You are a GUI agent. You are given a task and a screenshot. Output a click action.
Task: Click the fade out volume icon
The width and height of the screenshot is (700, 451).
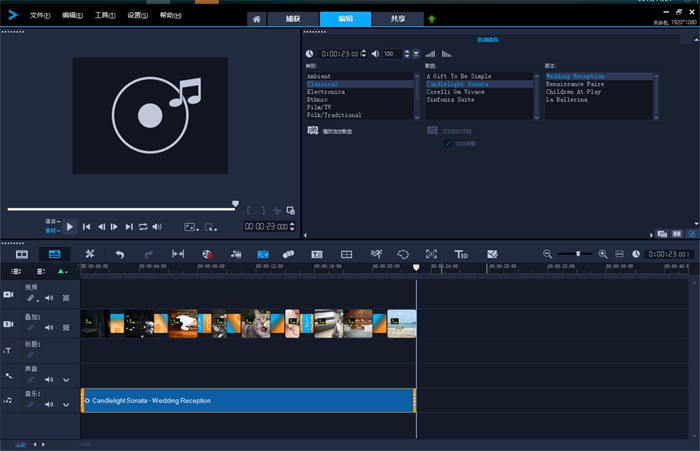(447, 53)
